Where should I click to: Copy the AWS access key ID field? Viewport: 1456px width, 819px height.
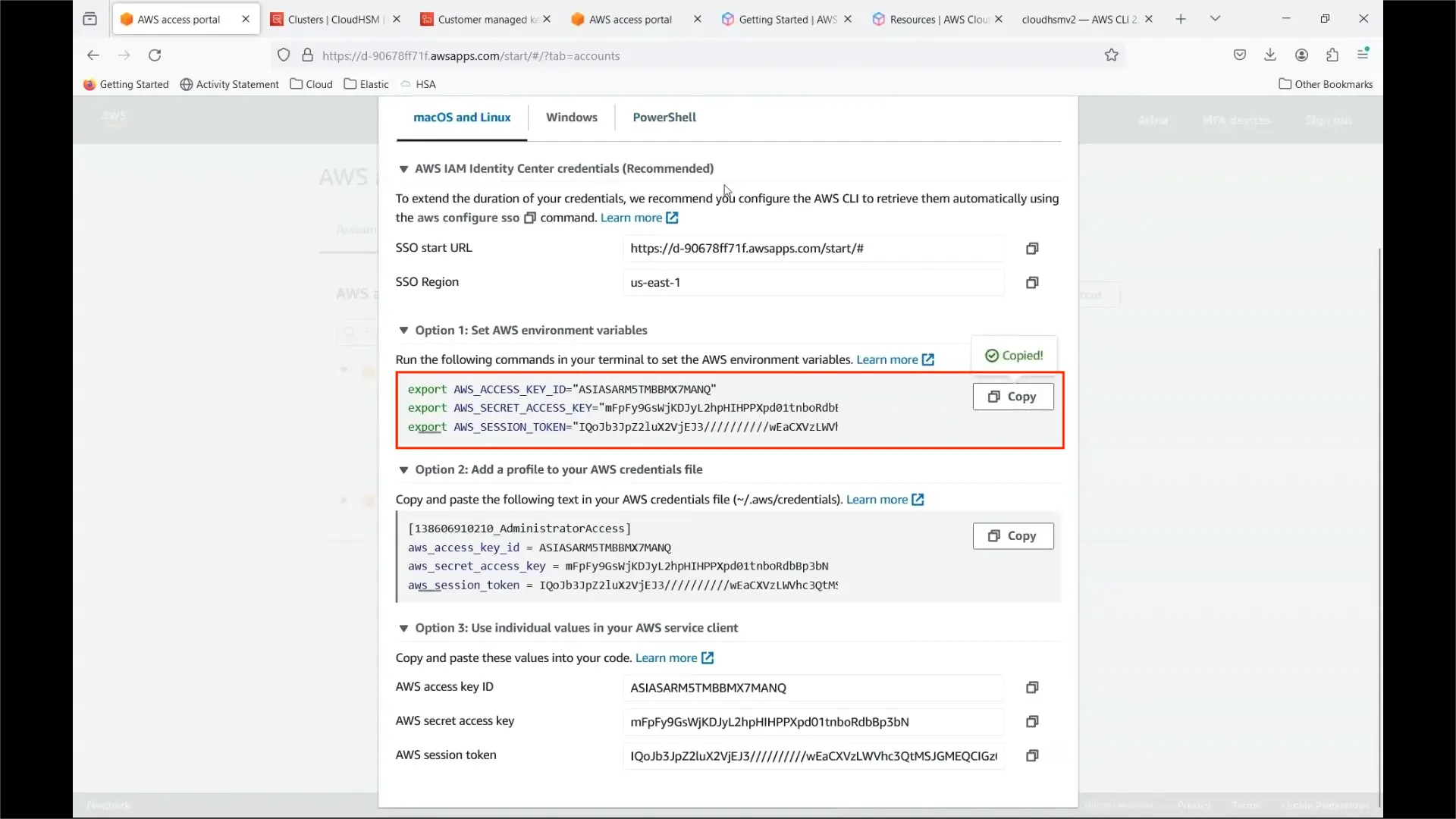(1031, 688)
